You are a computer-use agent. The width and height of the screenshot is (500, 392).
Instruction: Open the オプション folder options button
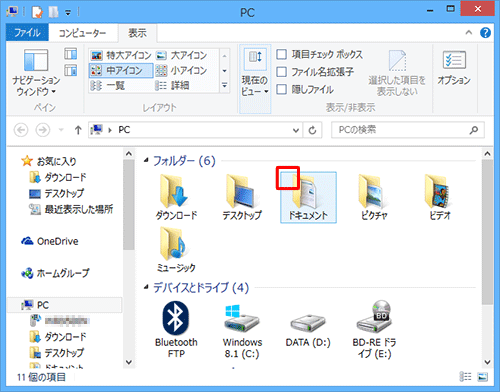(x=454, y=68)
